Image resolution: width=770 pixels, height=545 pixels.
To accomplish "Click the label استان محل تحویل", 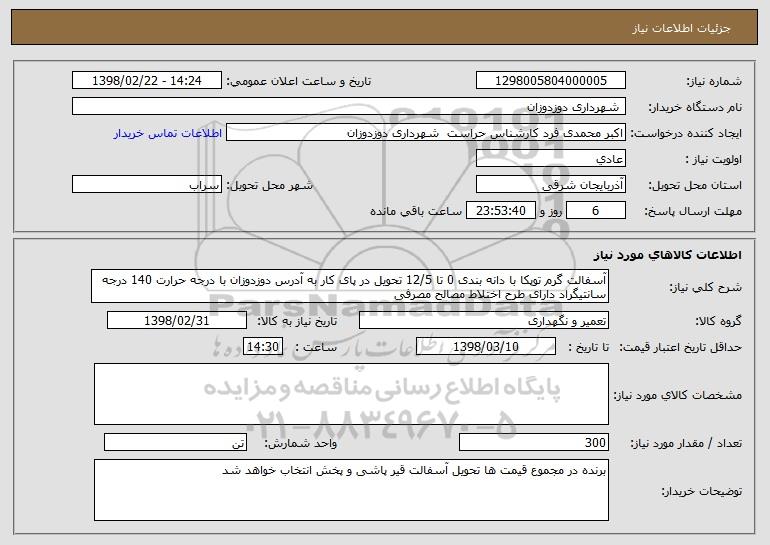I will (x=695, y=185).
